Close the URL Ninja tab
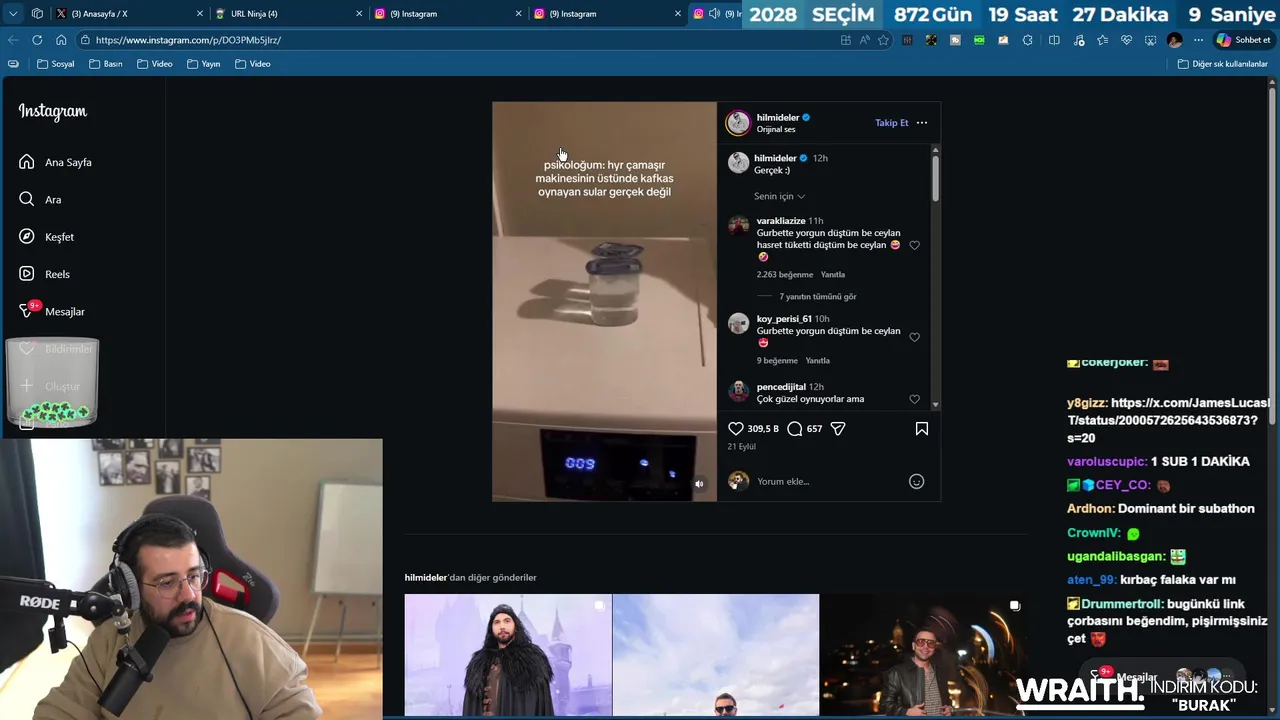The image size is (1280, 720). coord(359,14)
